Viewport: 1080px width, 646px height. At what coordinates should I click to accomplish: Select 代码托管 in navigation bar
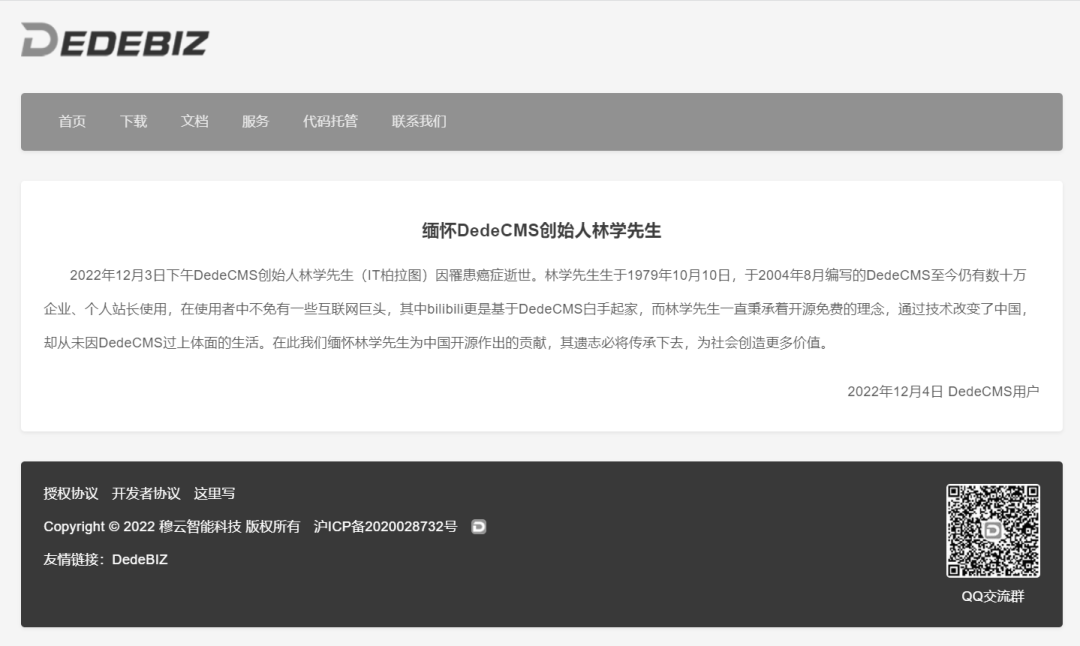pos(331,121)
